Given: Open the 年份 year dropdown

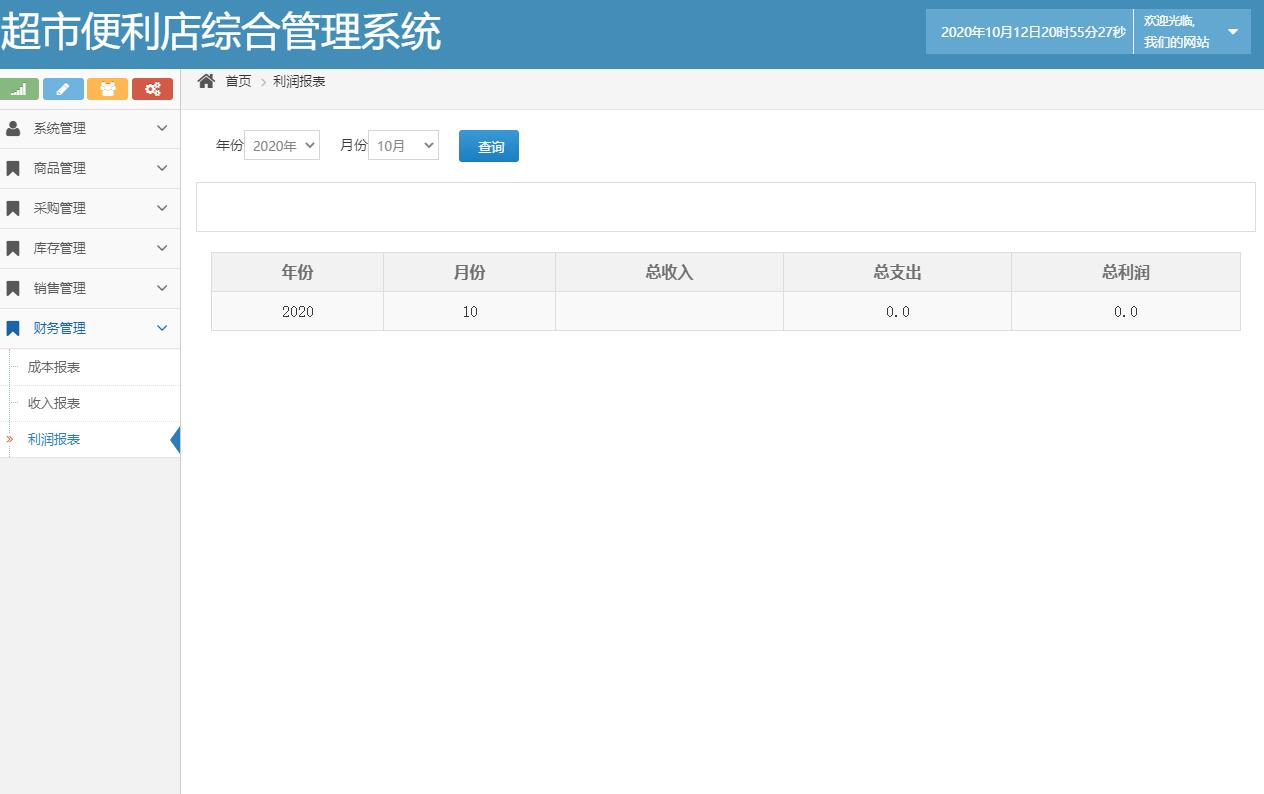Looking at the screenshot, I should tap(281, 144).
